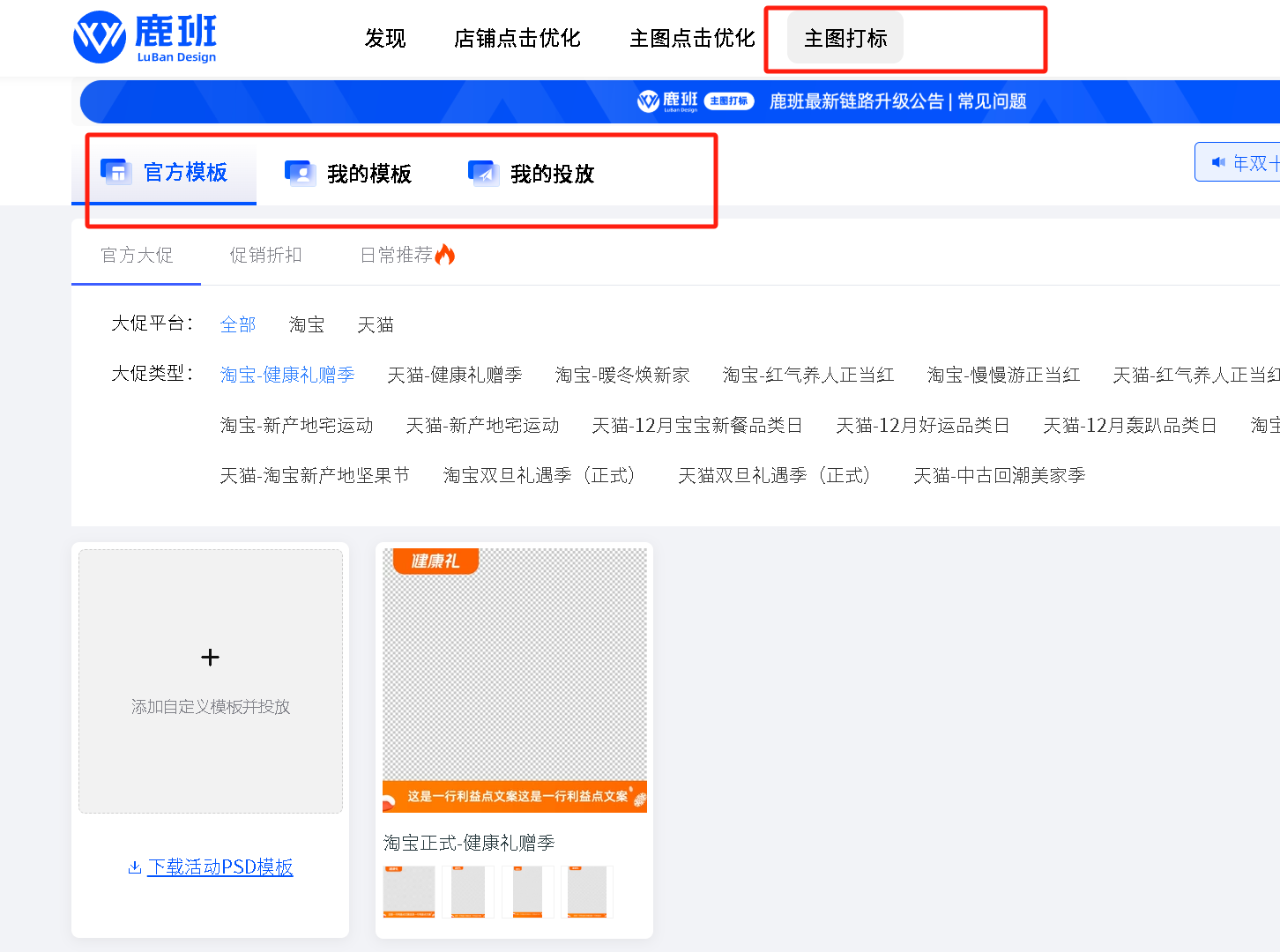
Task: Open 主图点击优化 in top navigation
Action: [692, 38]
